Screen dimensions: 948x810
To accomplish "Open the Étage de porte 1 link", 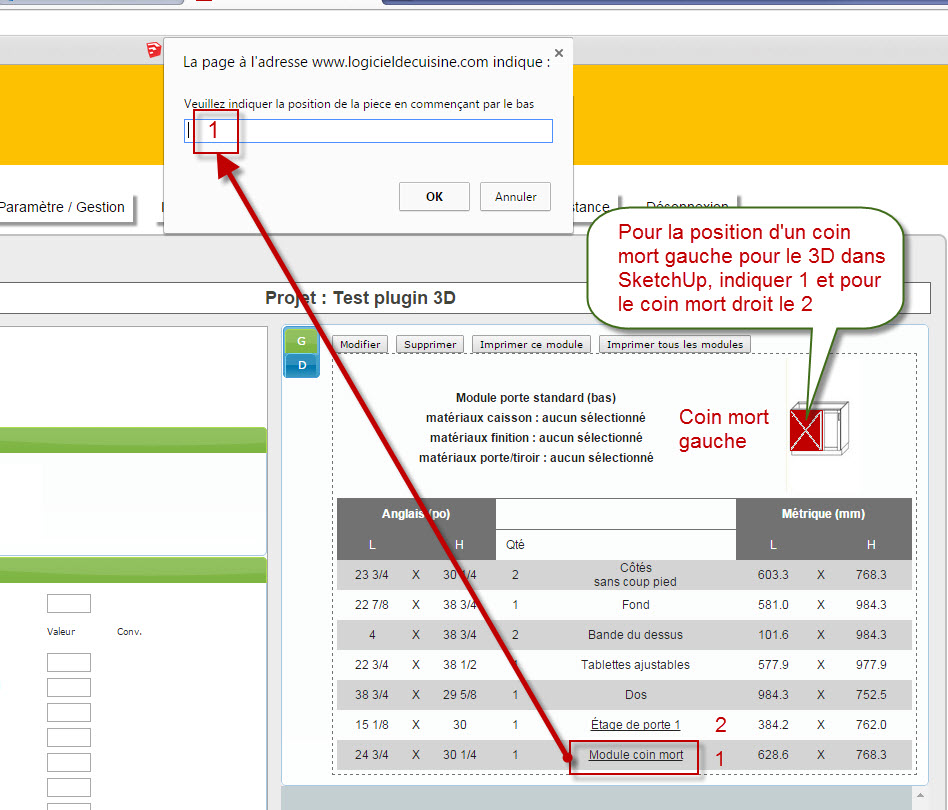I will [635, 725].
